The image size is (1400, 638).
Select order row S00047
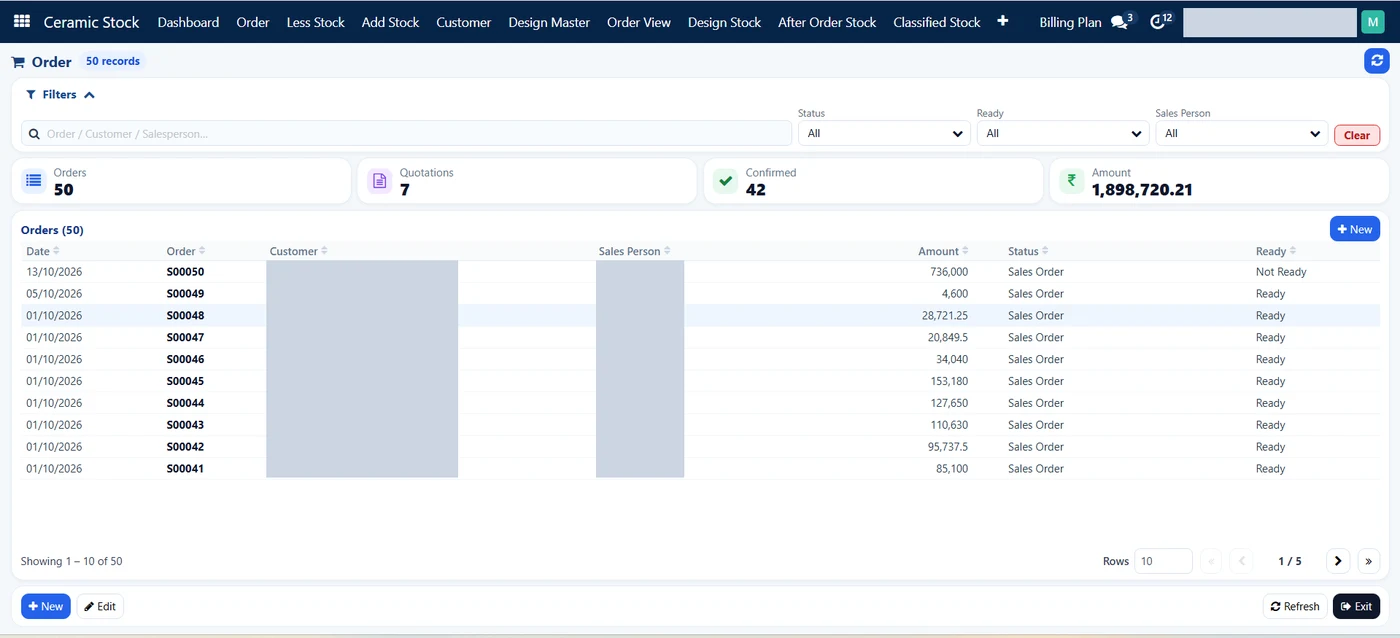(700, 338)
